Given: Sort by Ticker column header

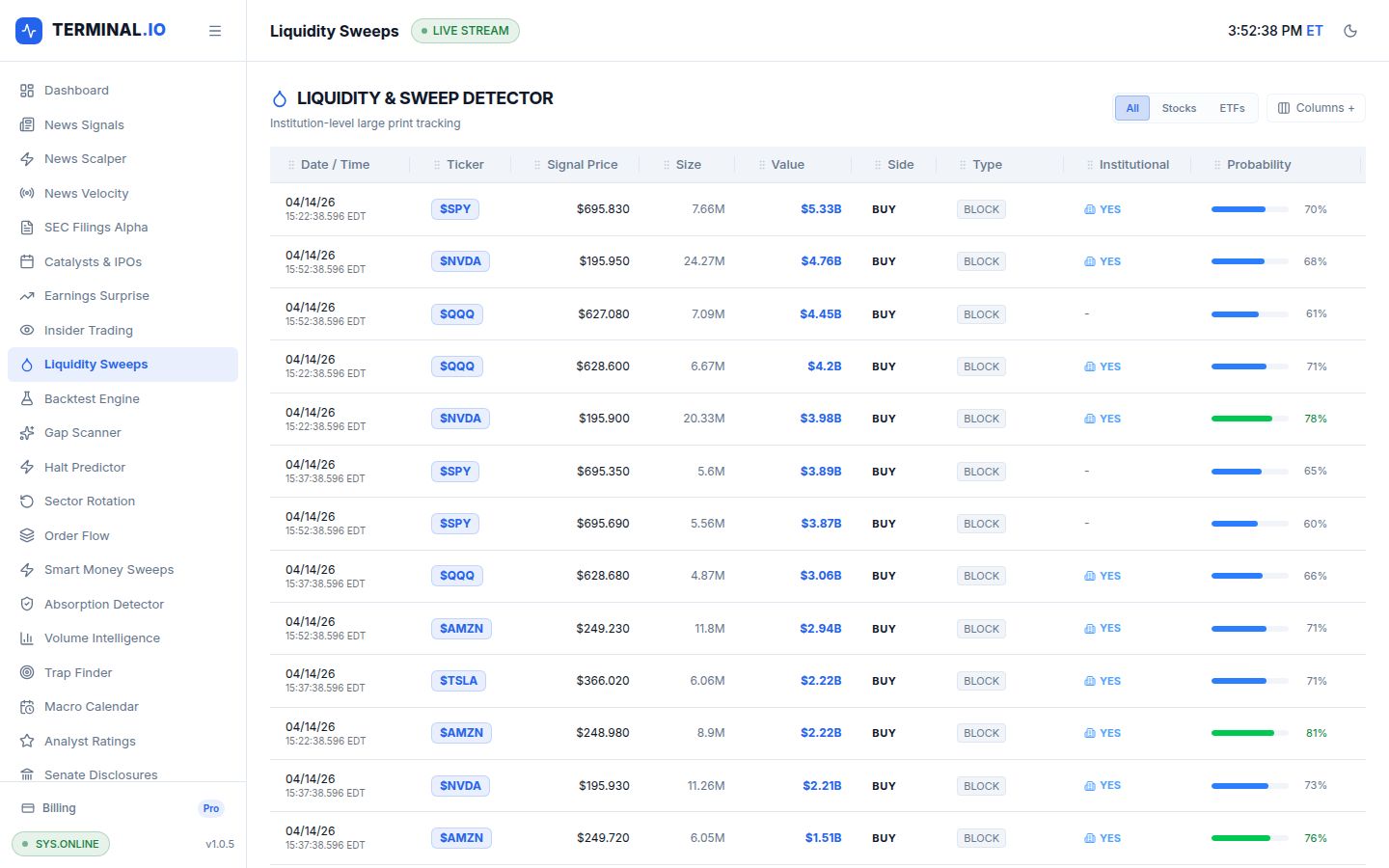Looking at the screenshot, I should coord(465,165).
